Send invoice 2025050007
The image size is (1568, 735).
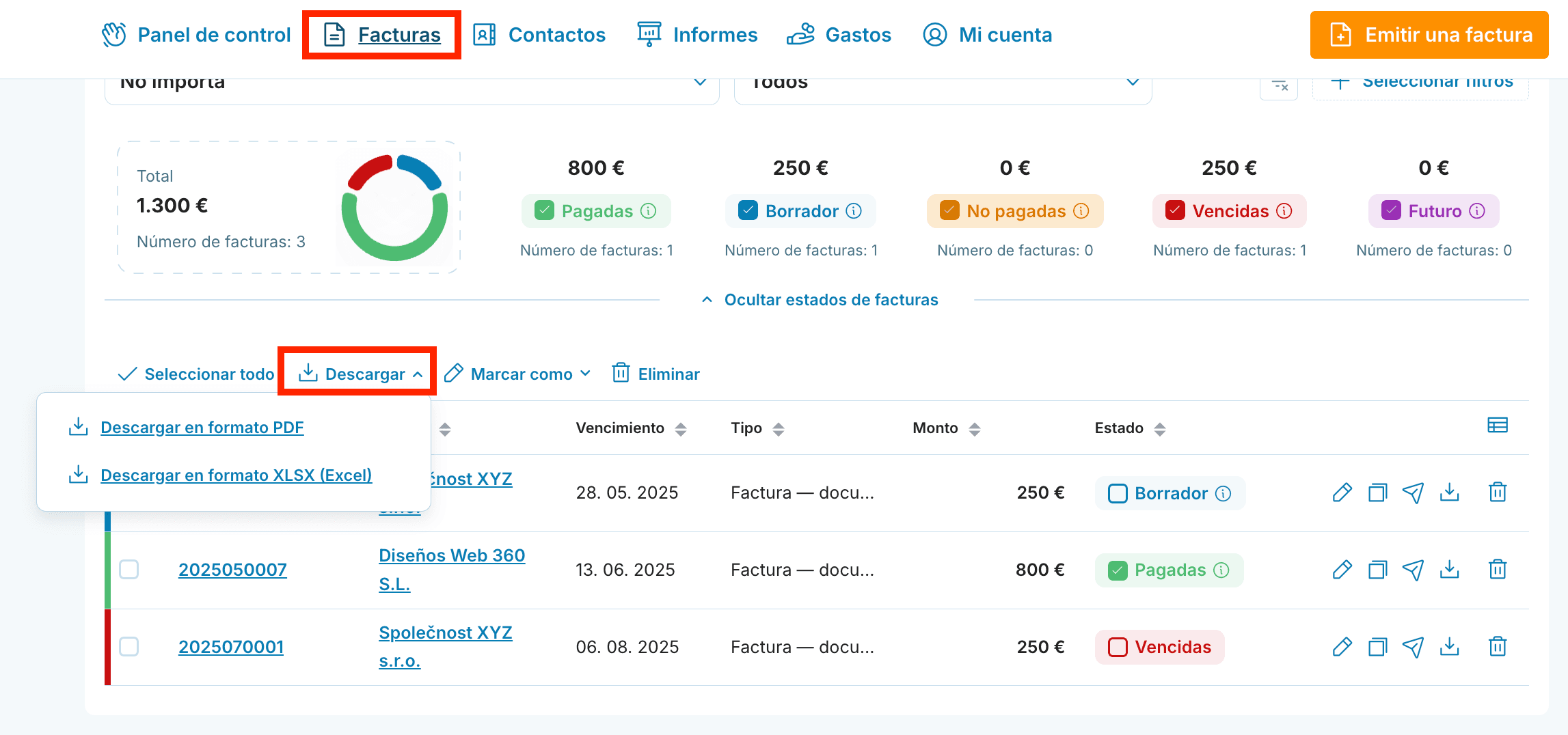click(x=1413, y=570)
